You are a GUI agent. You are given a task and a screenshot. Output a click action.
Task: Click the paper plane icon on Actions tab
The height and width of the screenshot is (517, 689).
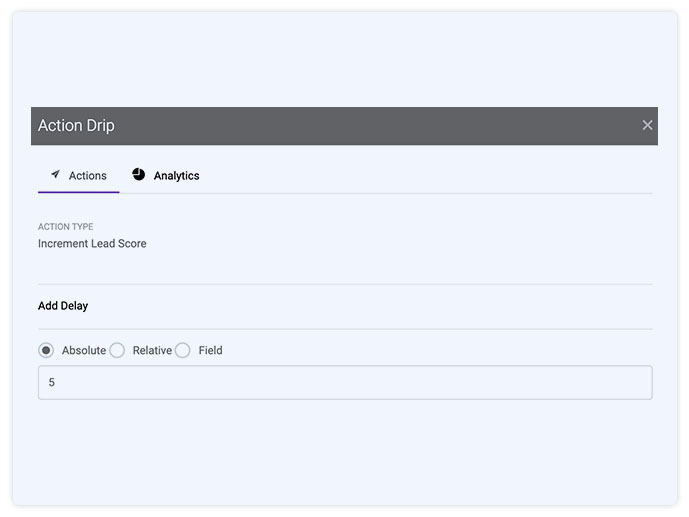pos(55,175)
